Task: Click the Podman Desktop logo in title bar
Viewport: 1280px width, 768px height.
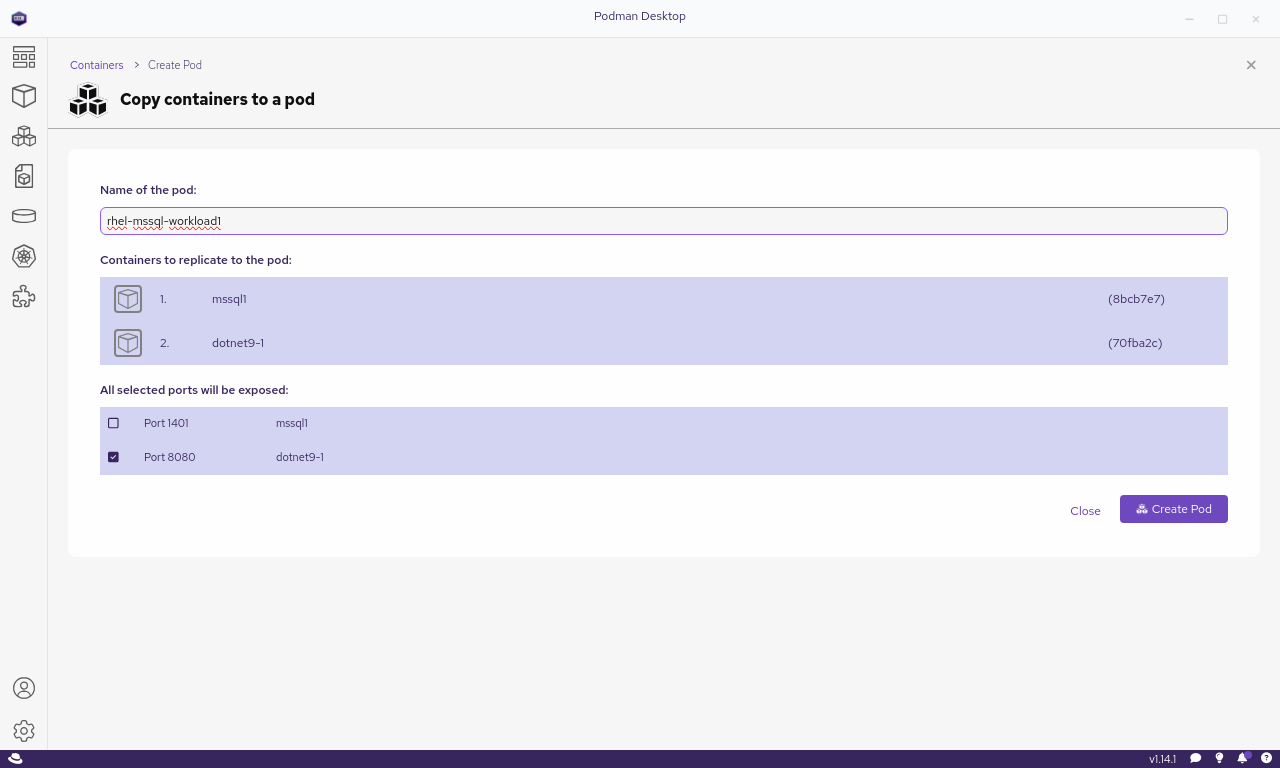Action: (19, 18)
